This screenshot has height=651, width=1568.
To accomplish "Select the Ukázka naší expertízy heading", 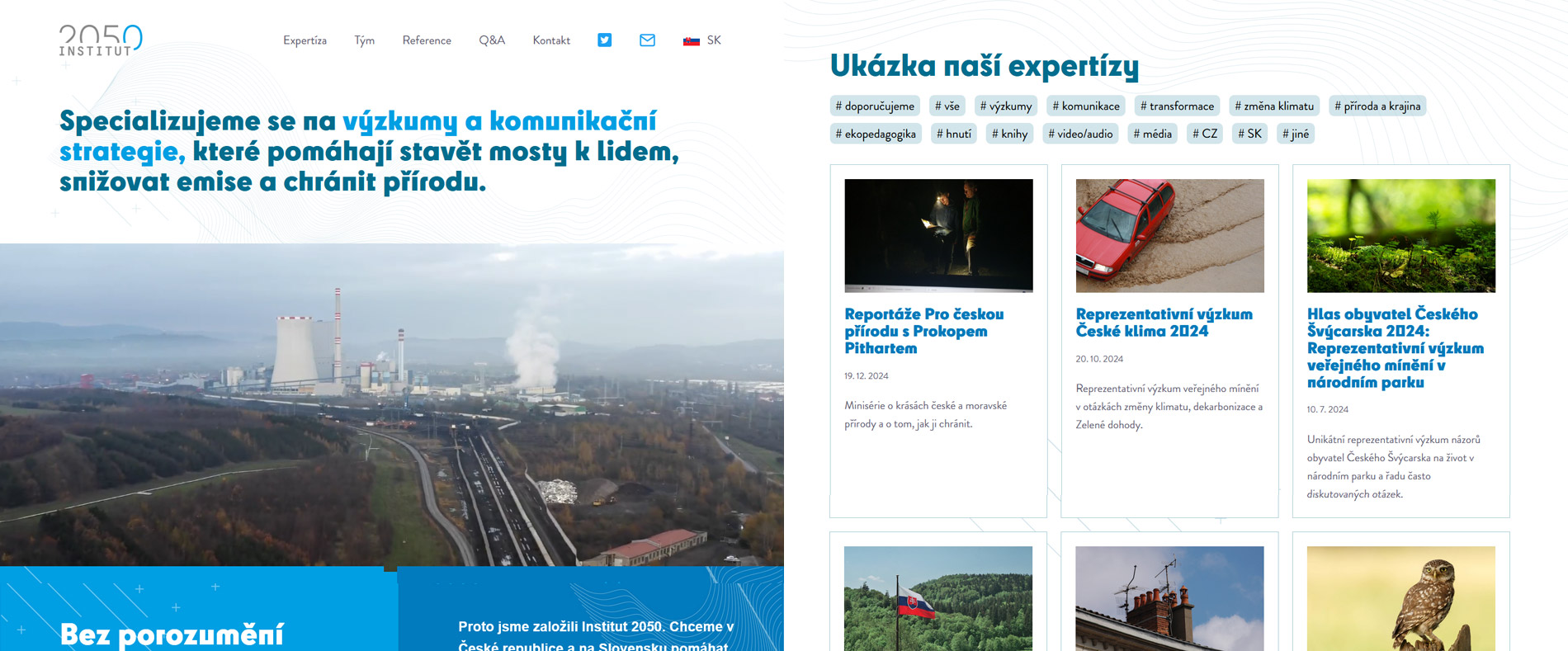I will point(984,66).
